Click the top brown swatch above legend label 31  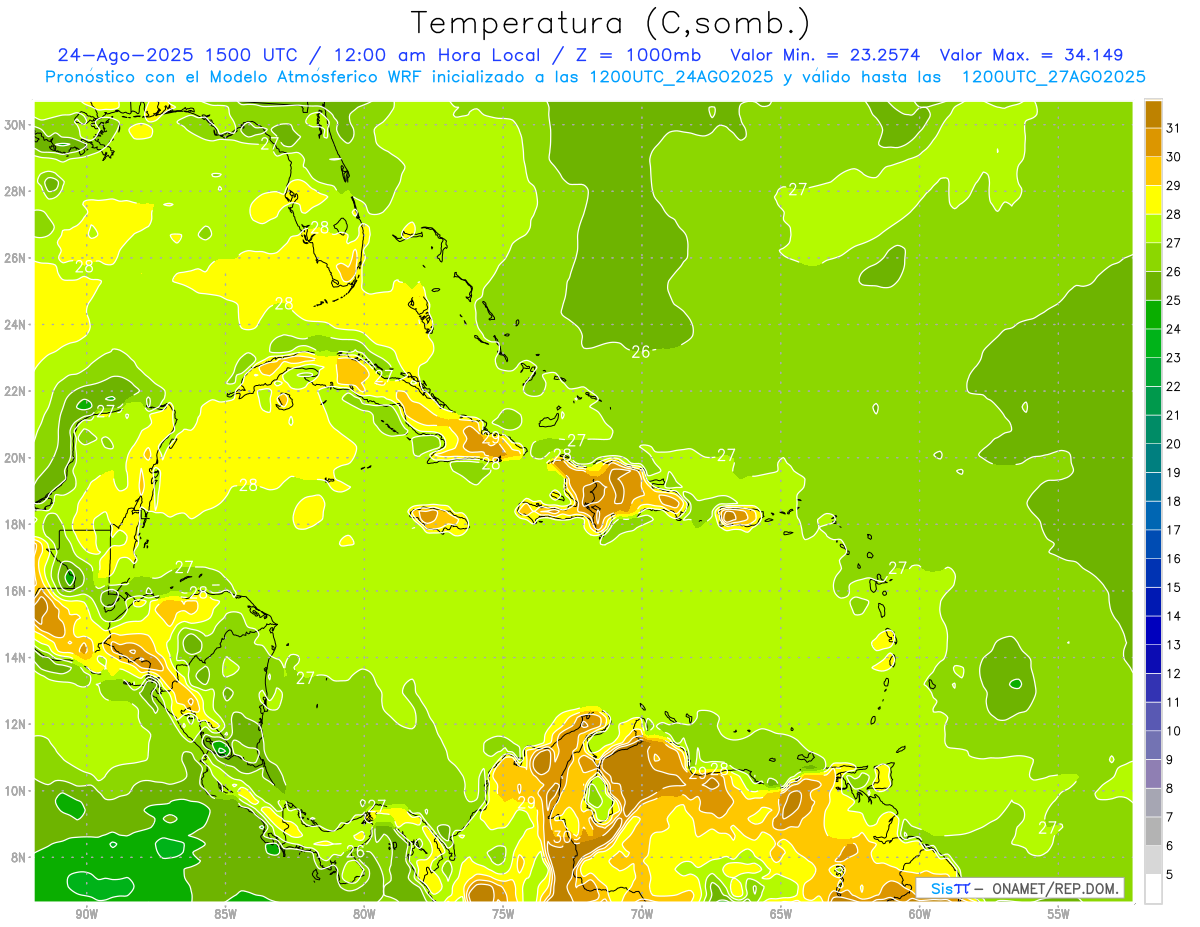(1153, 114)
